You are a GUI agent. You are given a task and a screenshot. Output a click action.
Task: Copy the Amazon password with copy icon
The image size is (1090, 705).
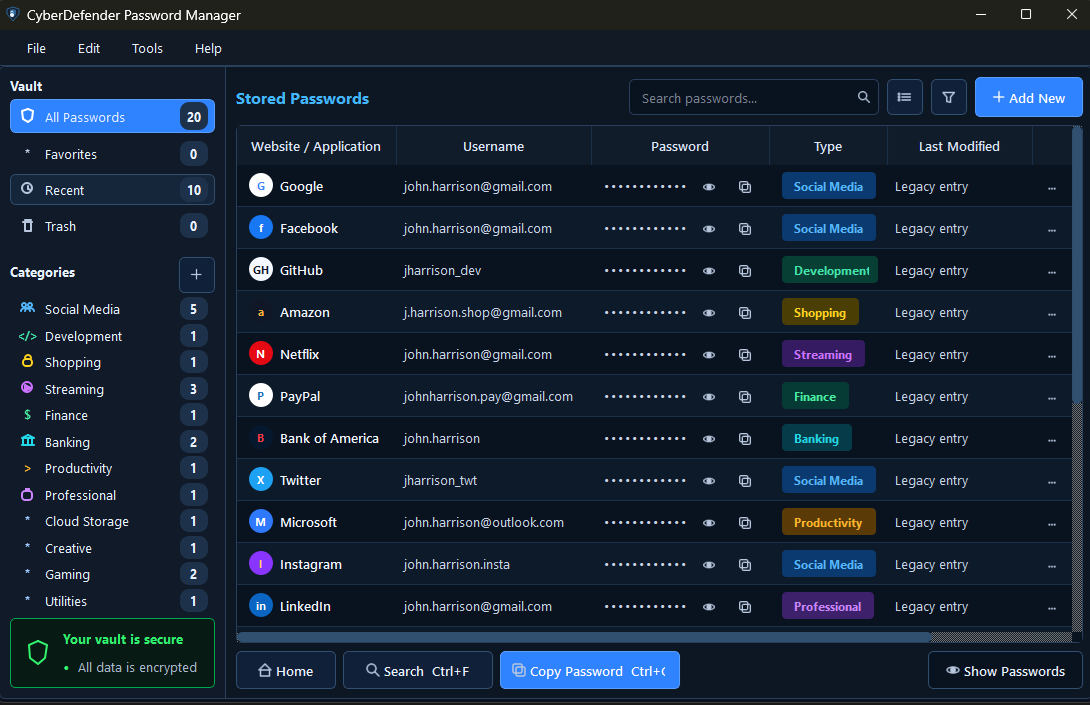click(745, 313)
